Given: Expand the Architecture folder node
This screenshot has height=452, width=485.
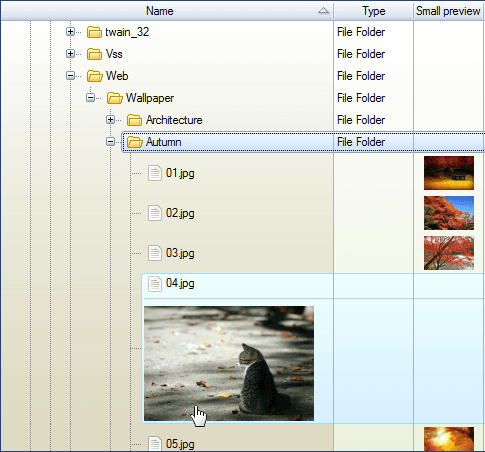Looking at the screenshot, I should tap(110, 120).
